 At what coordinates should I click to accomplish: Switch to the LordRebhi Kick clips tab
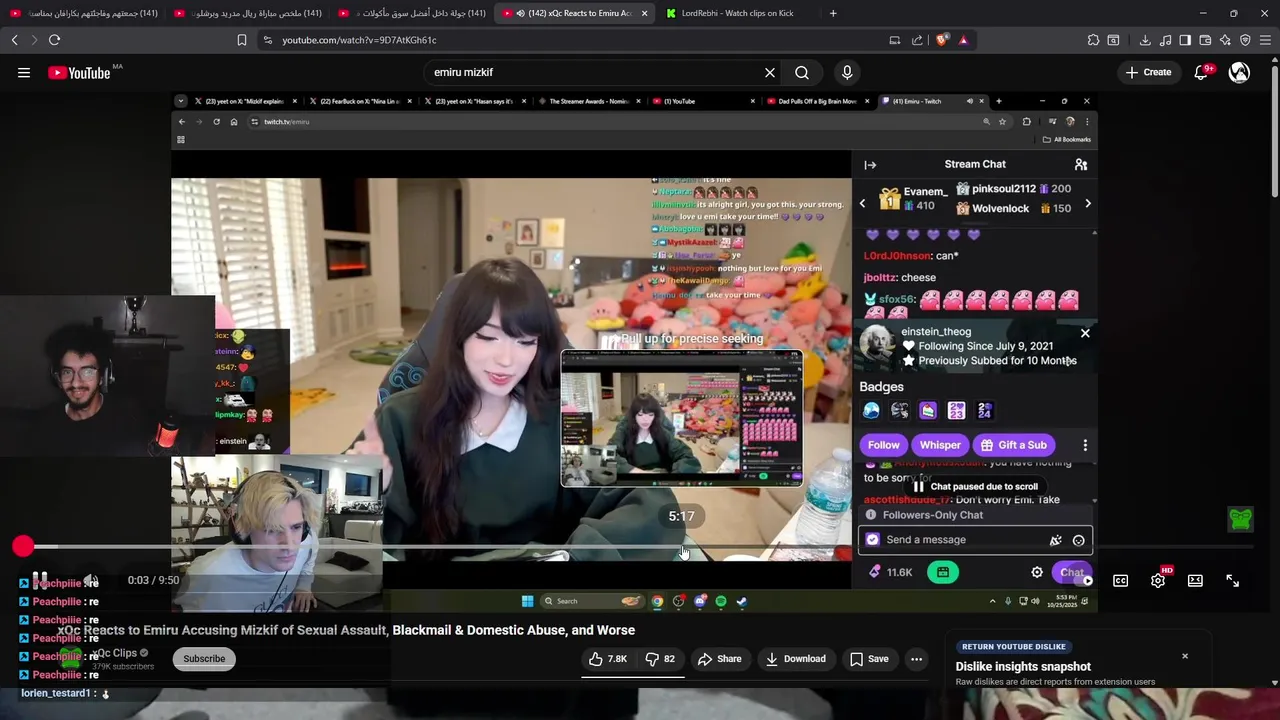pos(736,13)
